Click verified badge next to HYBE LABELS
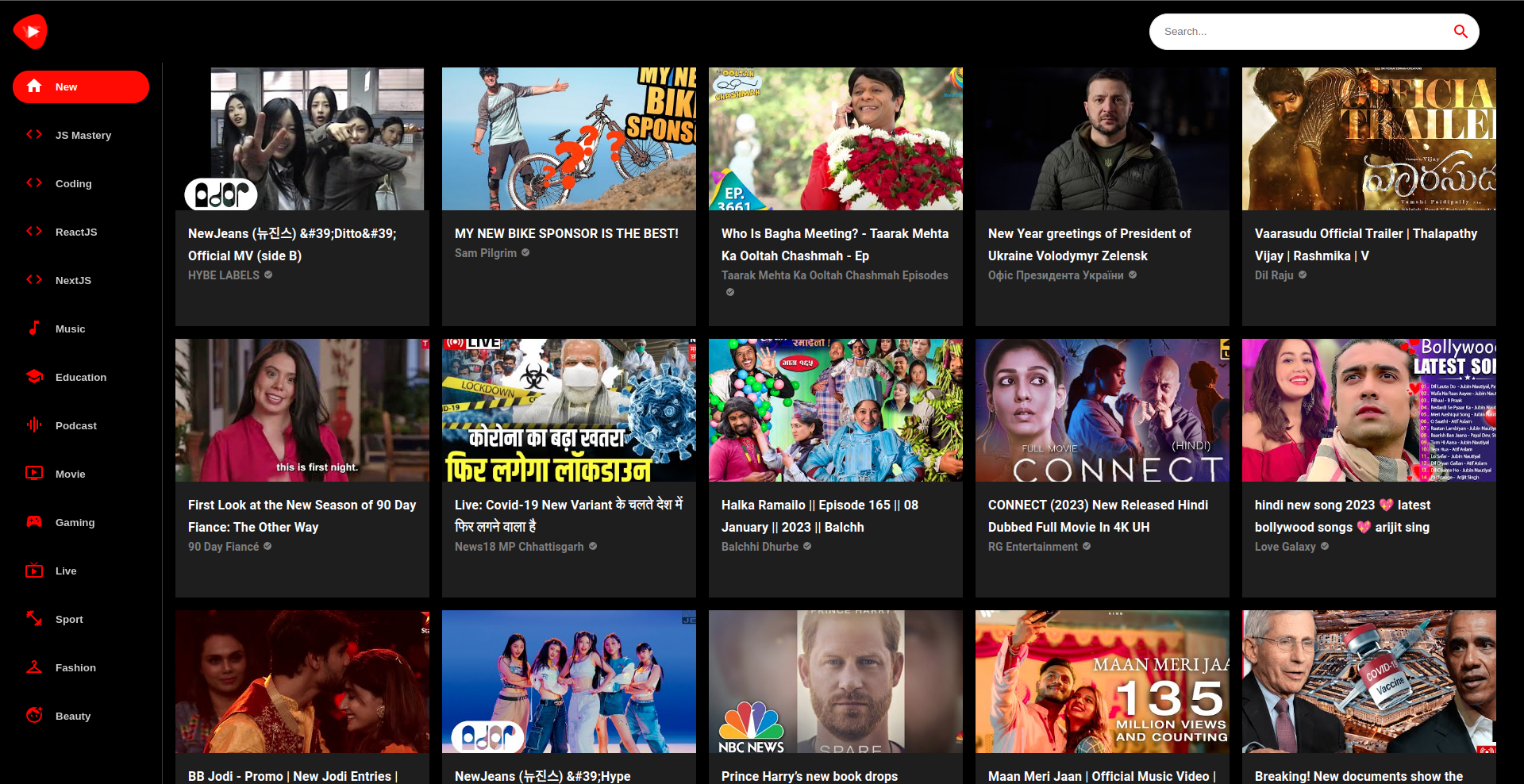This screenshot has width=1524, height=784. [x=268, y=275]
